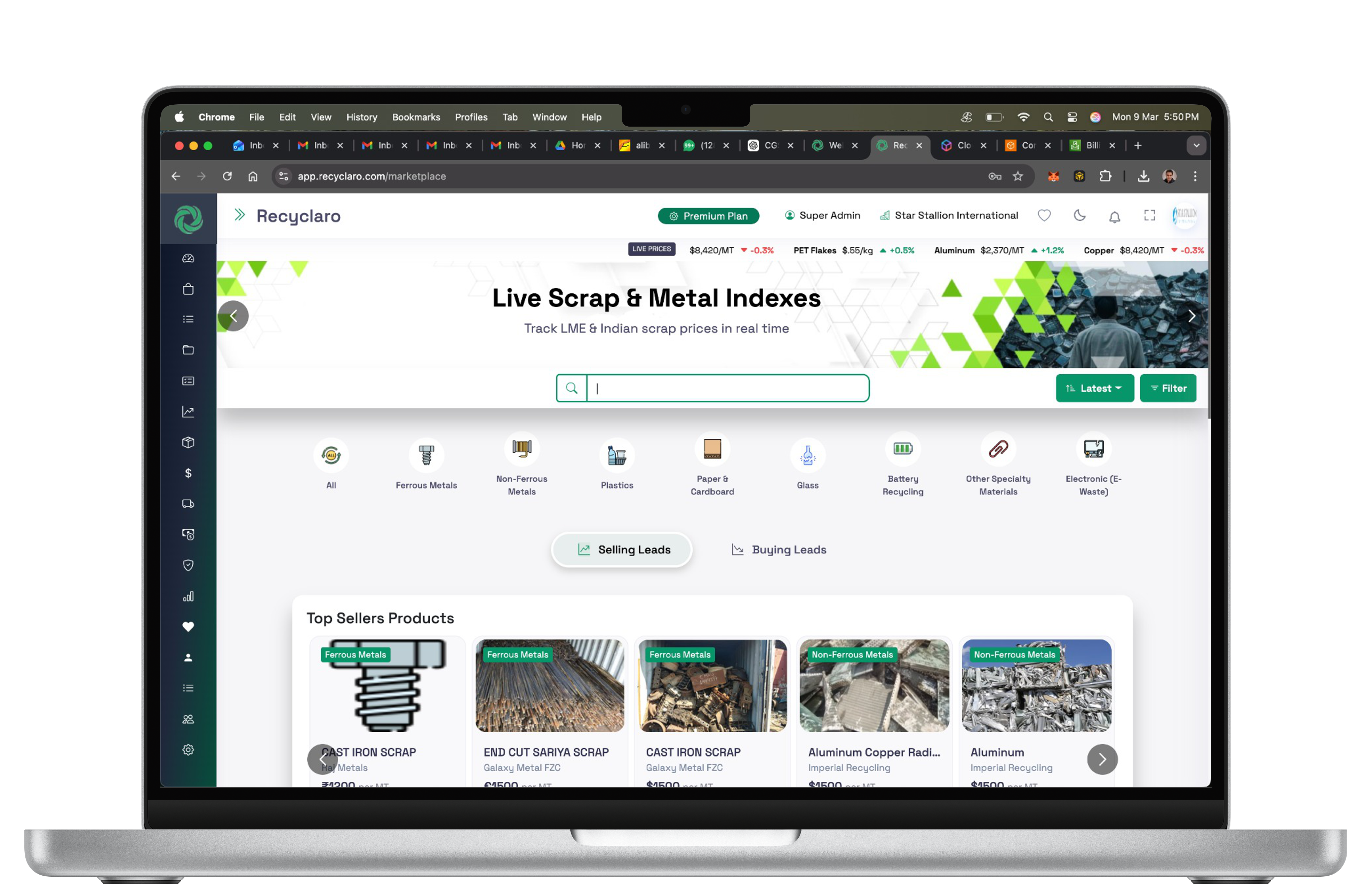Toggle dark mode with the moon icon
This screenshot has height=892, width=1372.
pos(1079,216)
